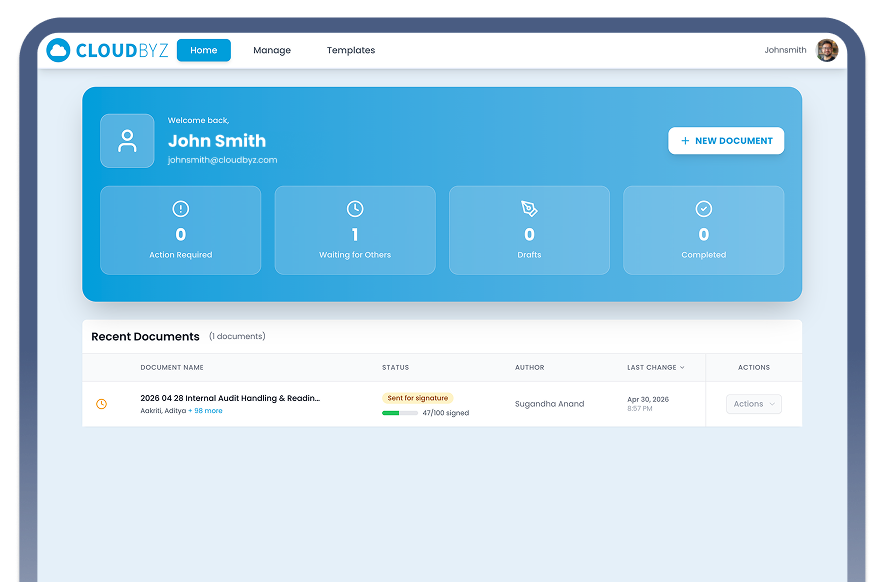Click the Johnsmith username label
Screen dimensions: 882x582
[785, 50]
